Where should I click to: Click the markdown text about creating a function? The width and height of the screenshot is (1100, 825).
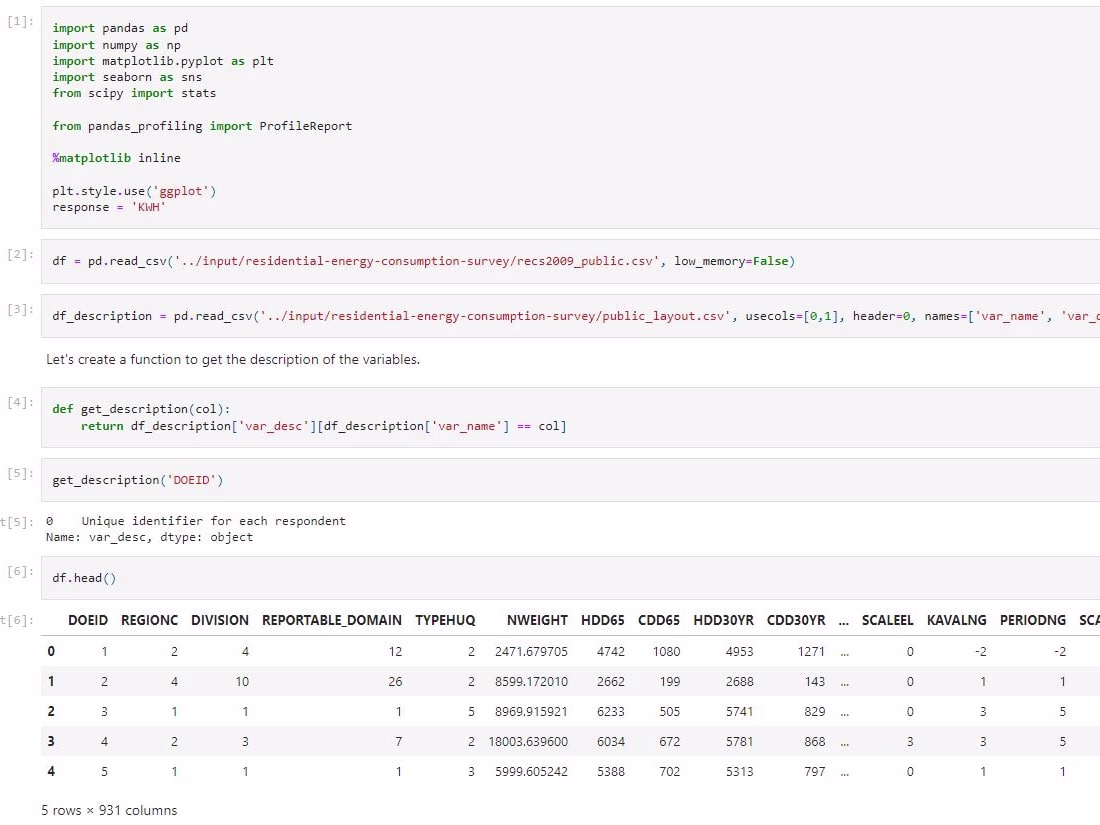233,359
